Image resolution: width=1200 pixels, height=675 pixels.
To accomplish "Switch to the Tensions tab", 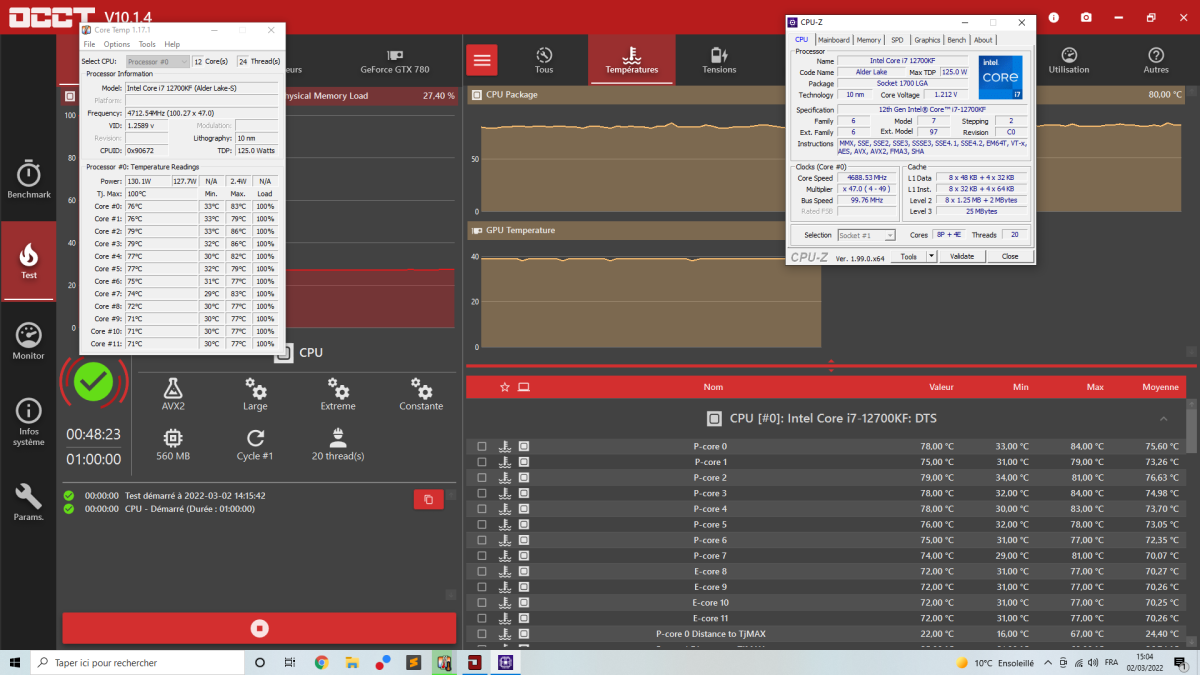I will (719, 60).
